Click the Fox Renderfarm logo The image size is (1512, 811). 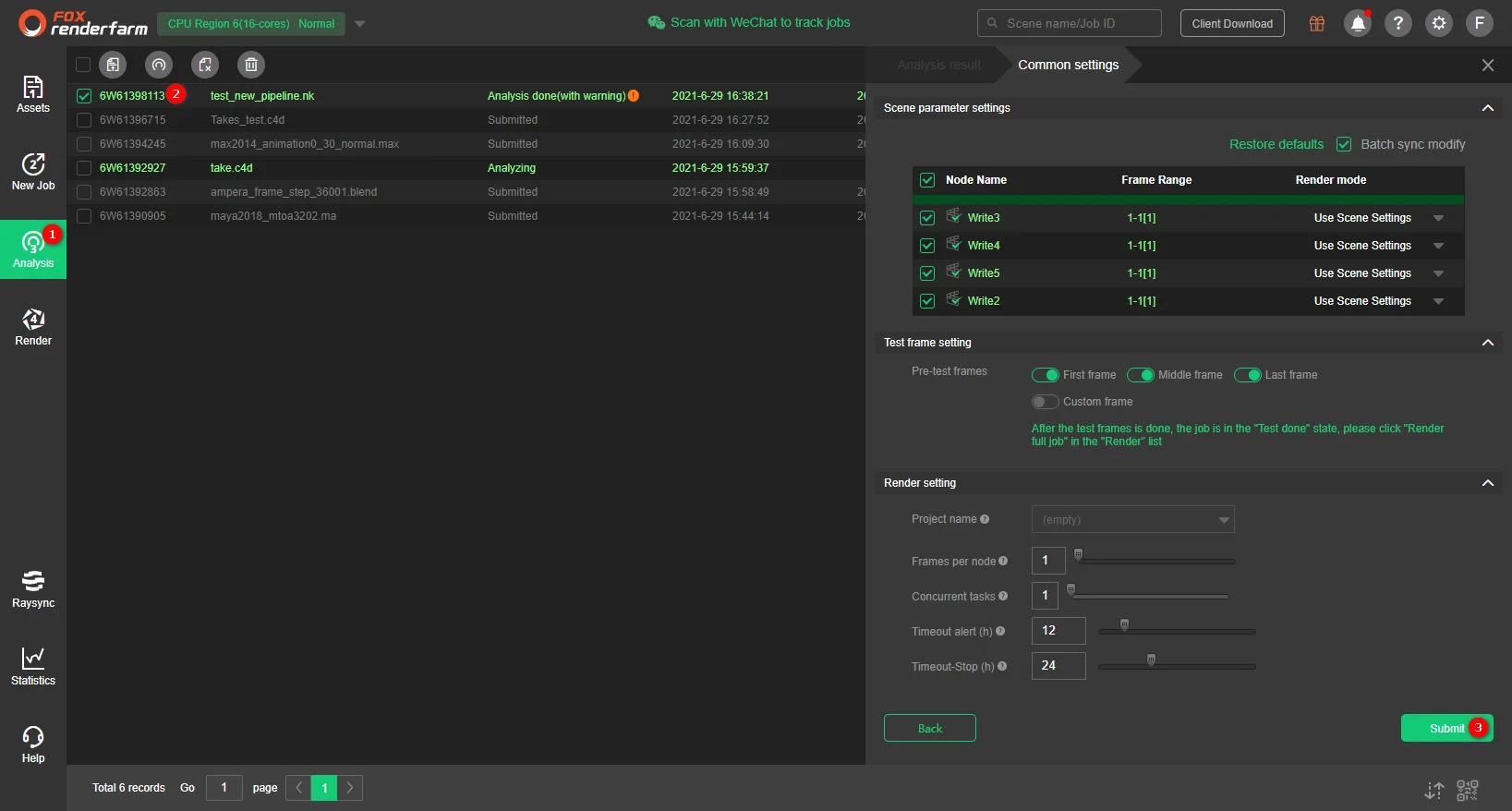83,23
